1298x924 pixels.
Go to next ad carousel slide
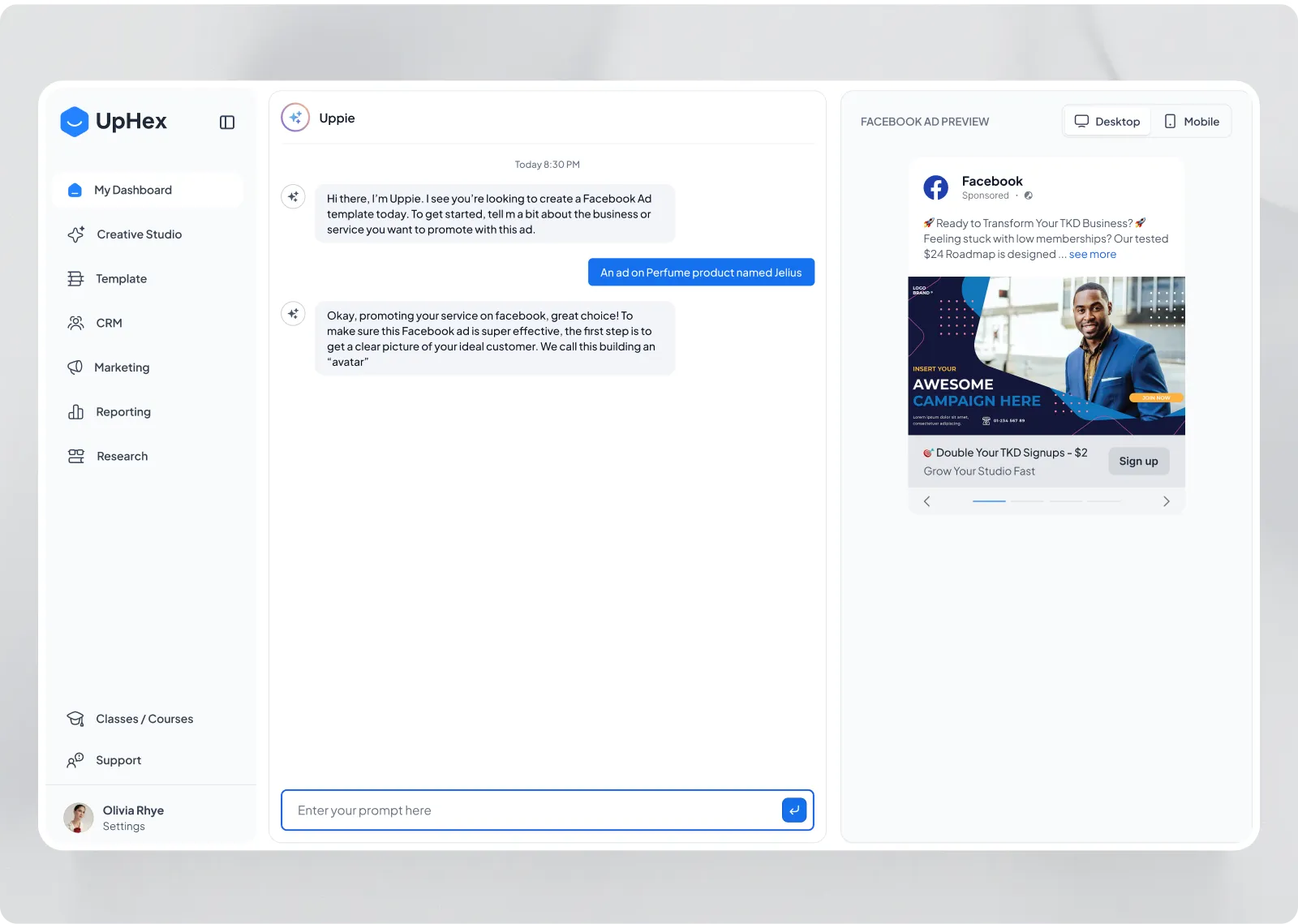(1167, 501)
